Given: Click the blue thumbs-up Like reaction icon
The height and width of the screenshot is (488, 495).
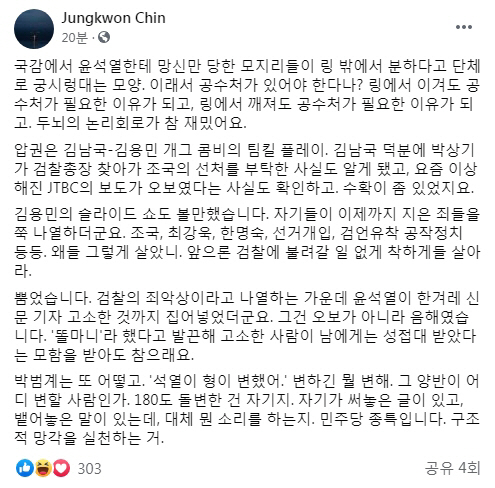Looking at the screenshot, I should (x=24, y=468).
